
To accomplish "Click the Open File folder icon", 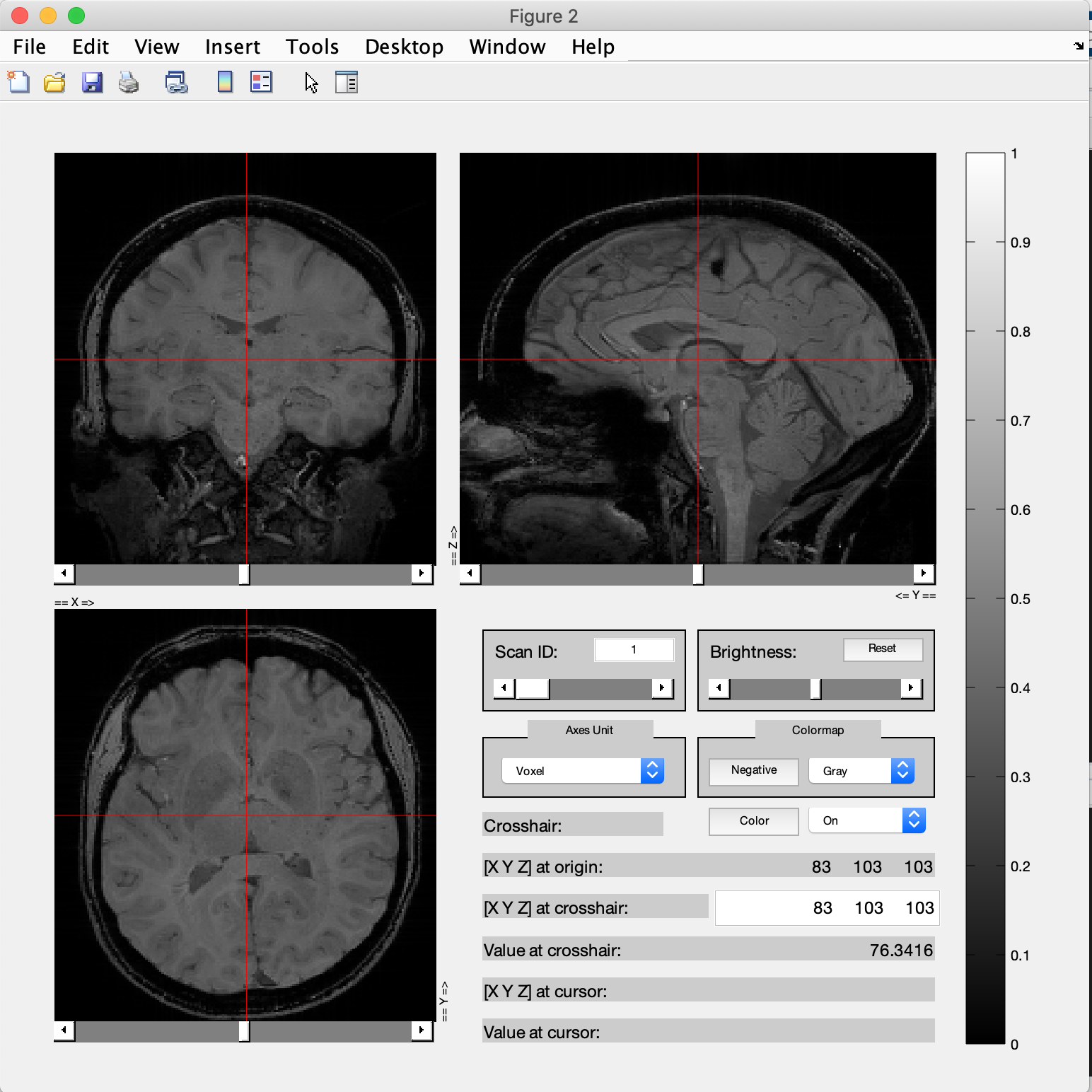I will click(x=54, y=83).
